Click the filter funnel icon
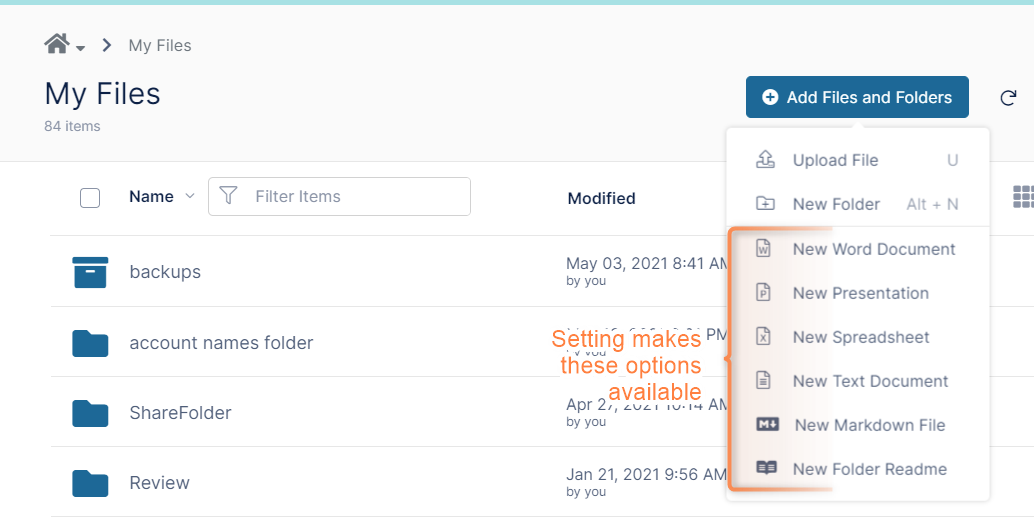Image resolution: width=1034 pixels, height=526 pixels. point(228,196)
